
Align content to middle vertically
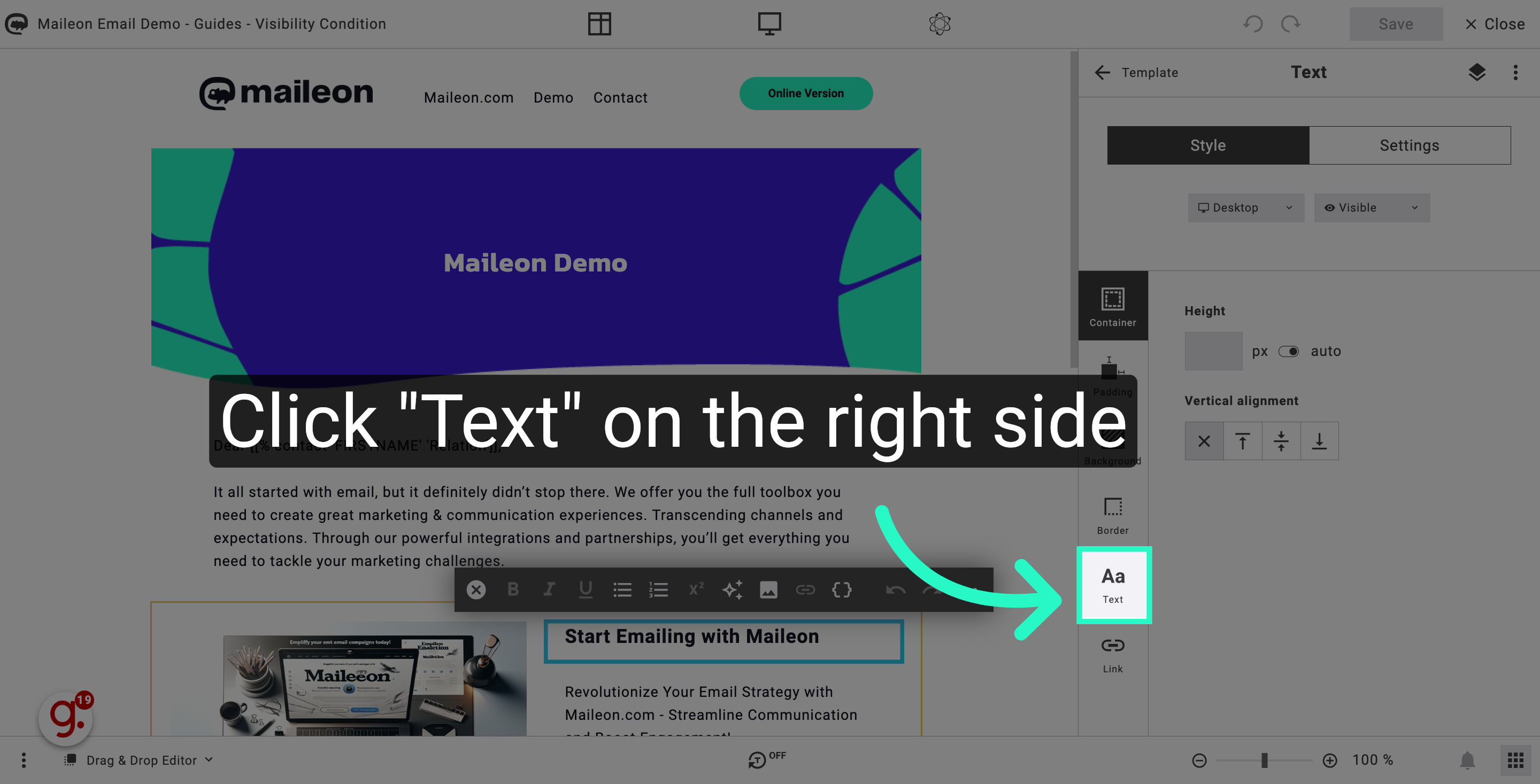pyautogui.click(x=1281, y=441)
